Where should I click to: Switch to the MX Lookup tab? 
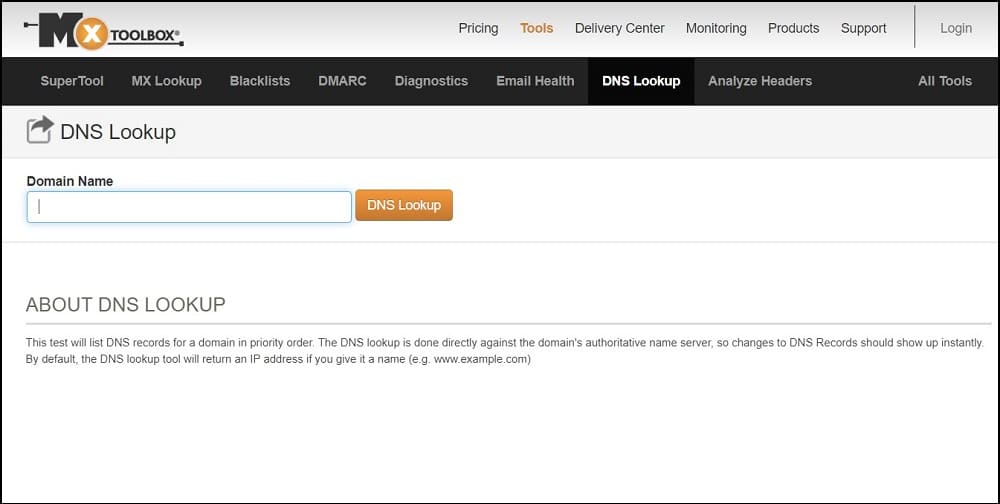tap(166, 81)
